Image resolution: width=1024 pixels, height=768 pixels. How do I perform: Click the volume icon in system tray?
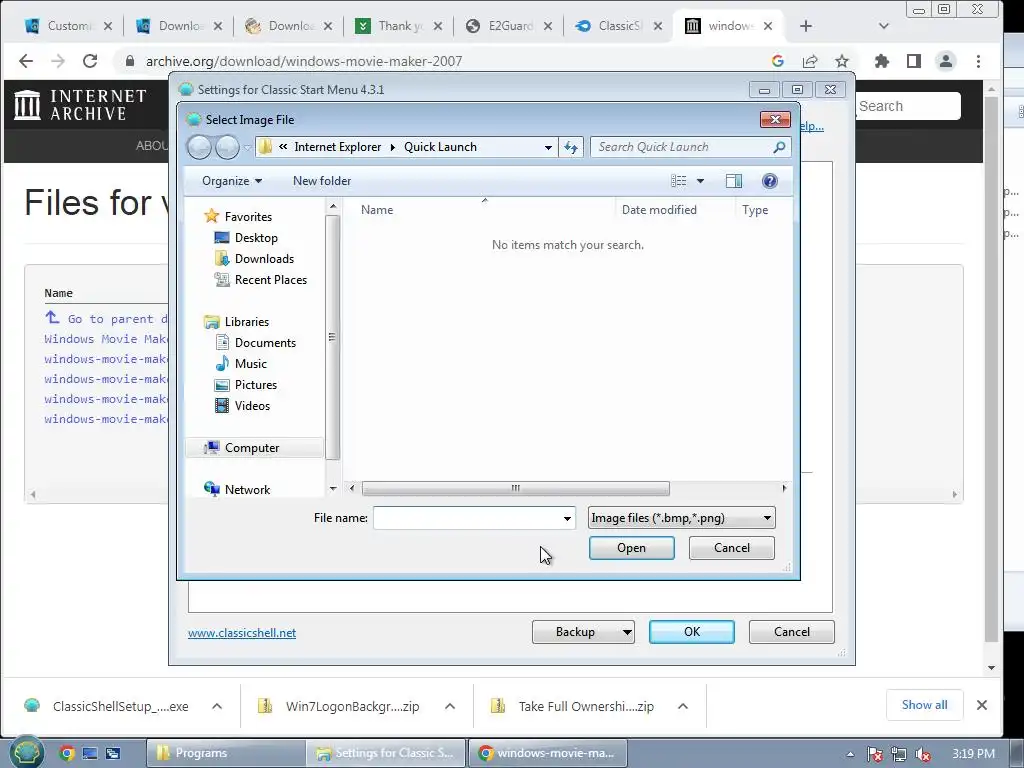click(x=923, y=754)
